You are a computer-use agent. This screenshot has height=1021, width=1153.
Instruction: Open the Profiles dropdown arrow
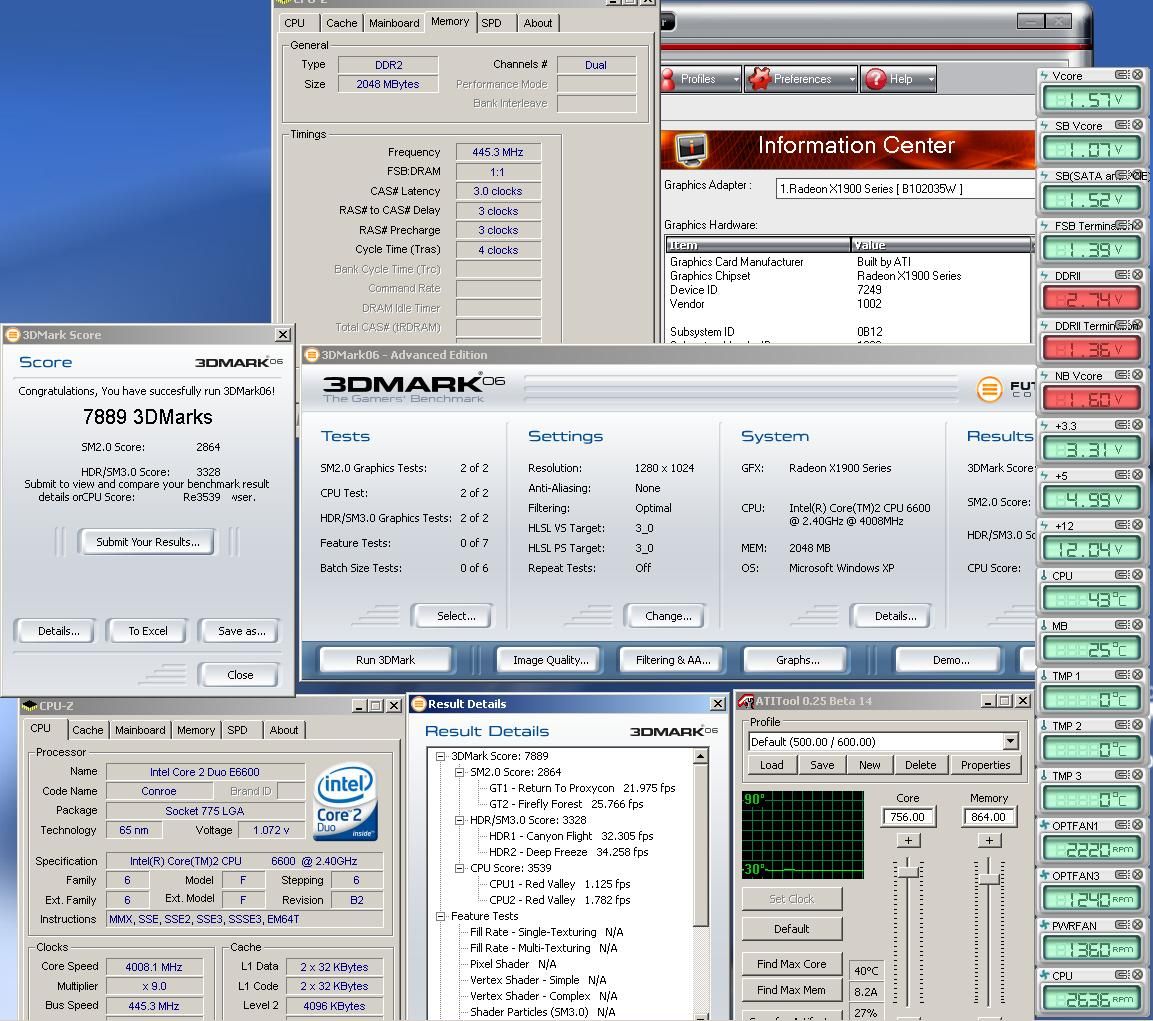pyautogui.click(x=735, y=79)
